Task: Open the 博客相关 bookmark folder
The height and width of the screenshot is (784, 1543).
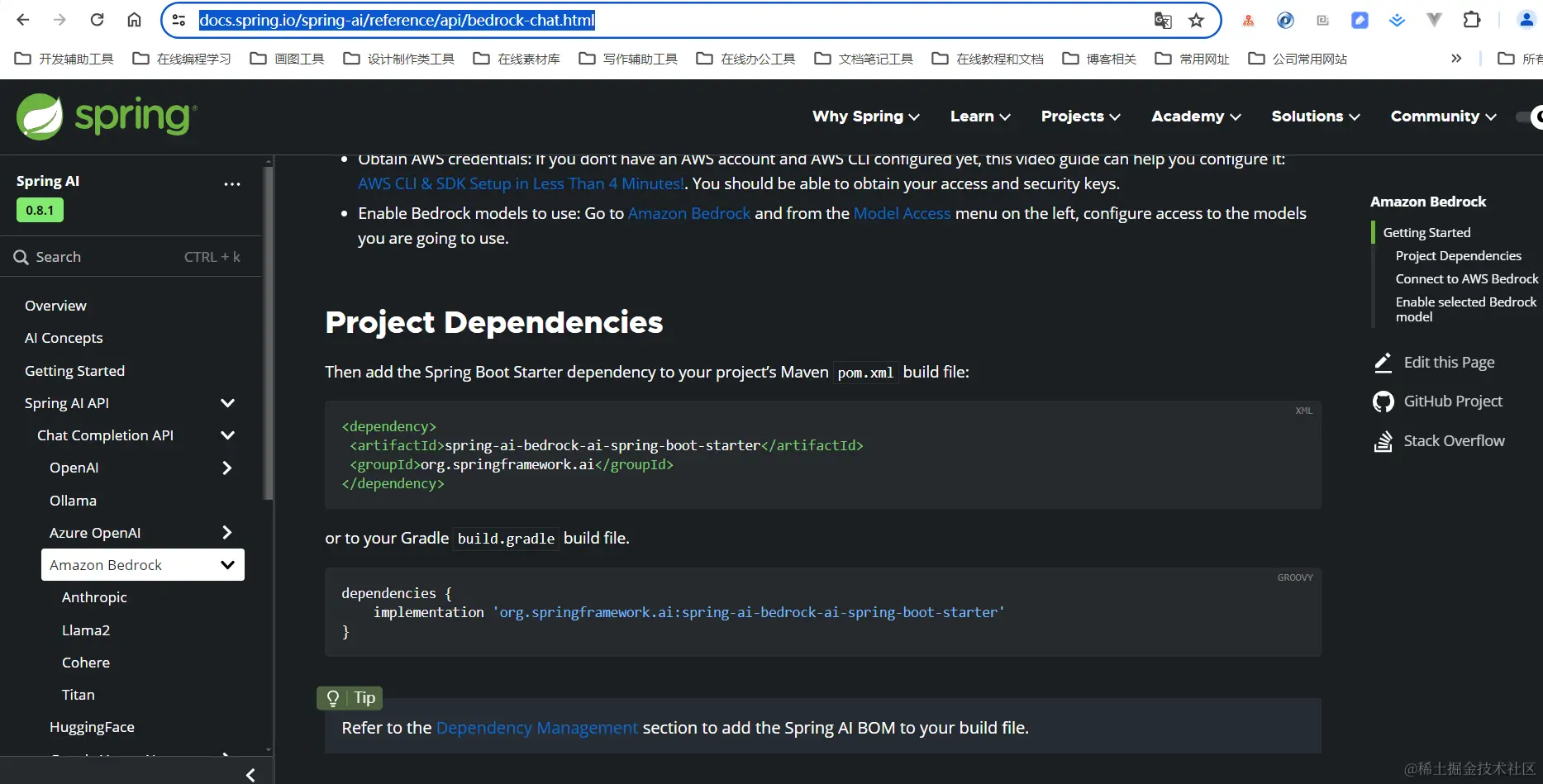Action: 1099,59
